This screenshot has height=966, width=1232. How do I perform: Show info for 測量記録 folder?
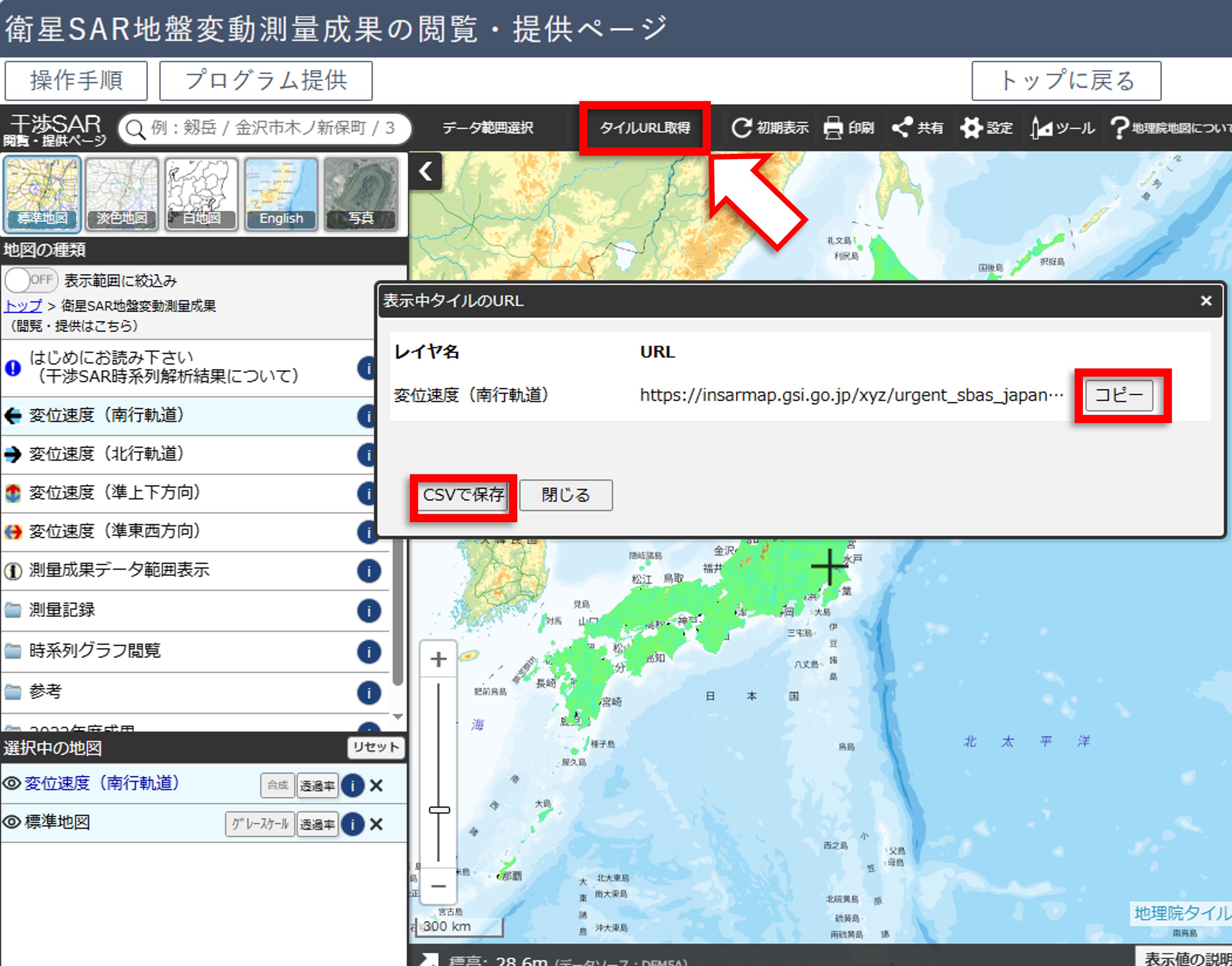369,611
